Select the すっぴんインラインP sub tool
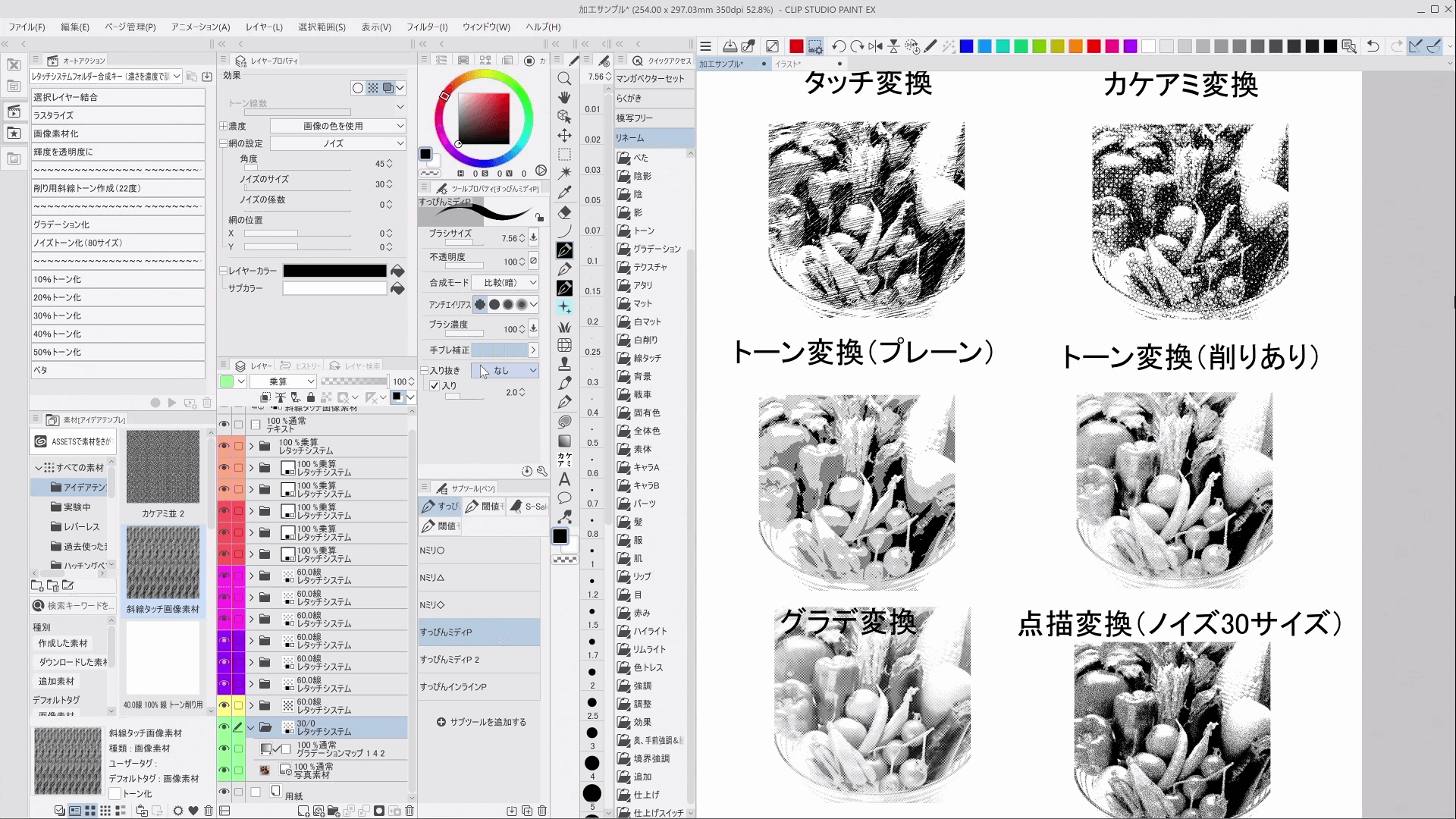1456x819 pixels. [x=479, y=686]
